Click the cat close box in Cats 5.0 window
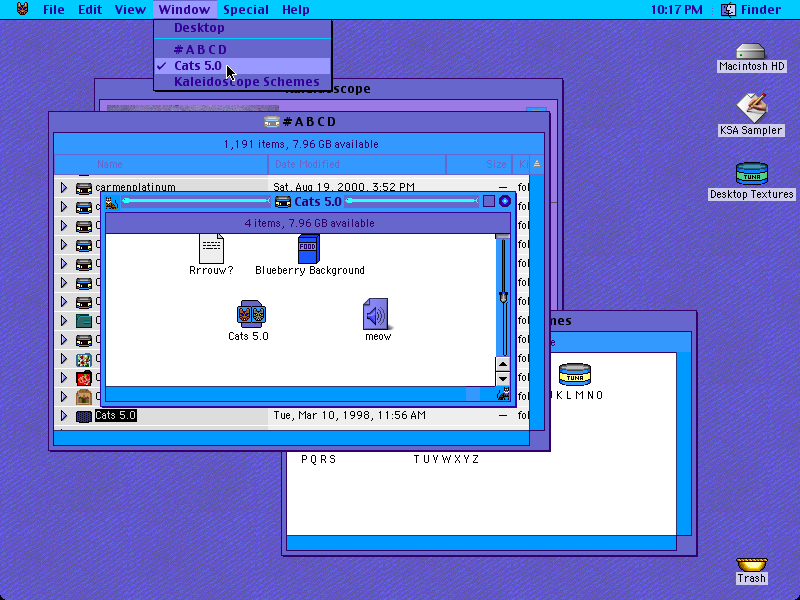Screen dimensions: 800x600 tap(112, 202)
